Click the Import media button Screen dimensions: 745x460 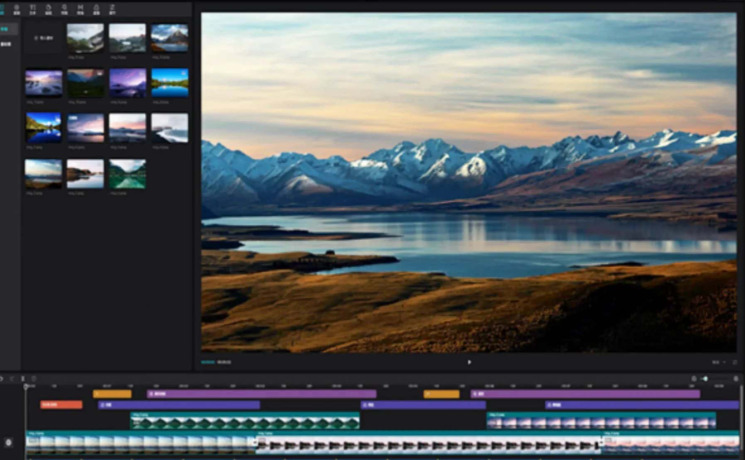pos(44,38)
